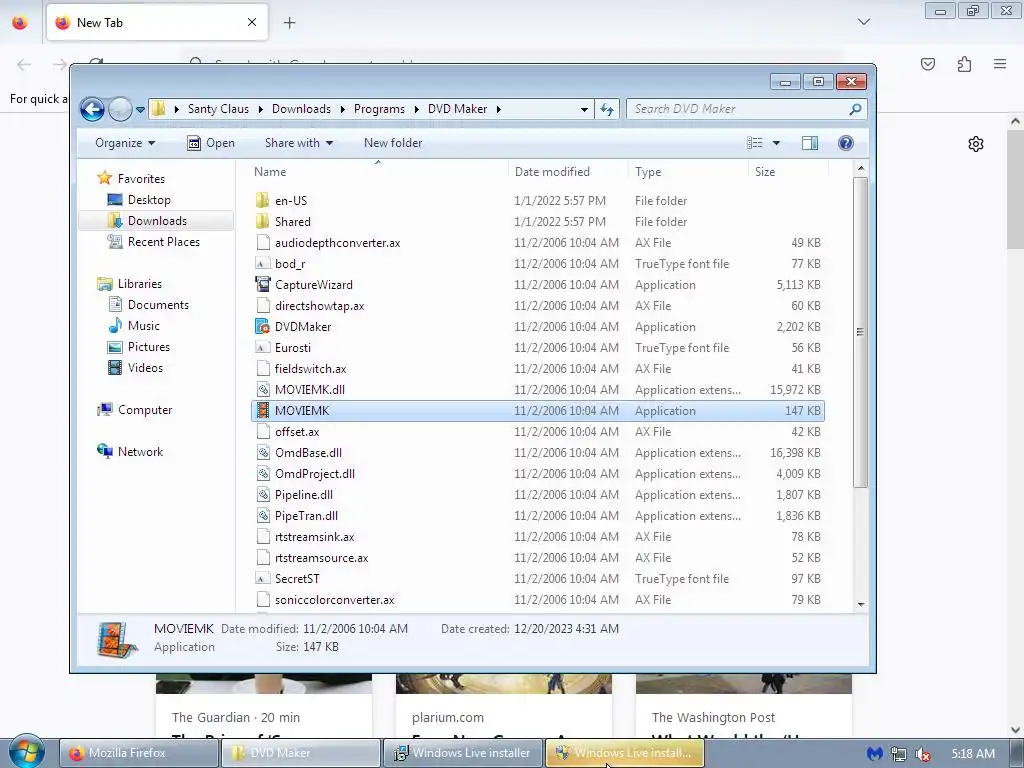This screenshot has width=1024, height=768.
Task: Select the bod_r font file icon
Action: coord(263,264)
